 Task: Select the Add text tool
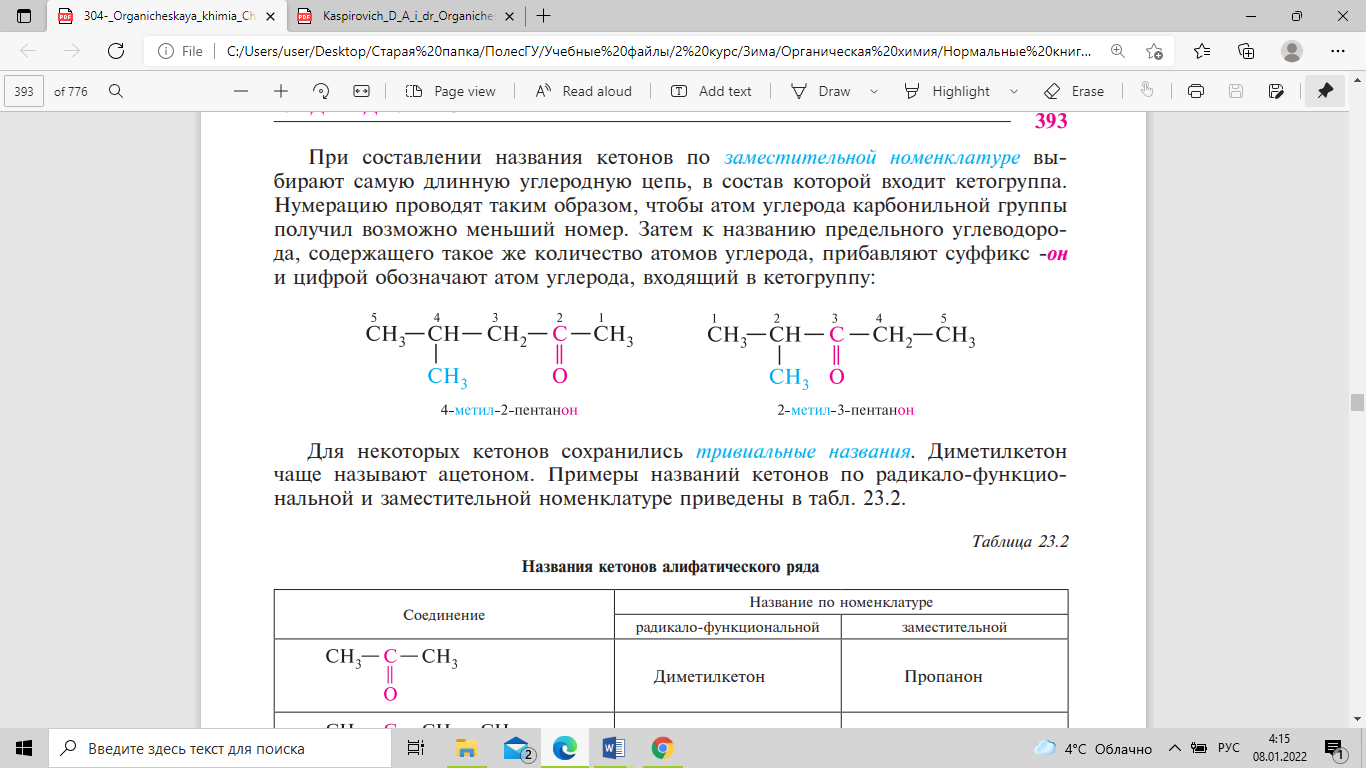pyautogui.click(x=711, y=91)
